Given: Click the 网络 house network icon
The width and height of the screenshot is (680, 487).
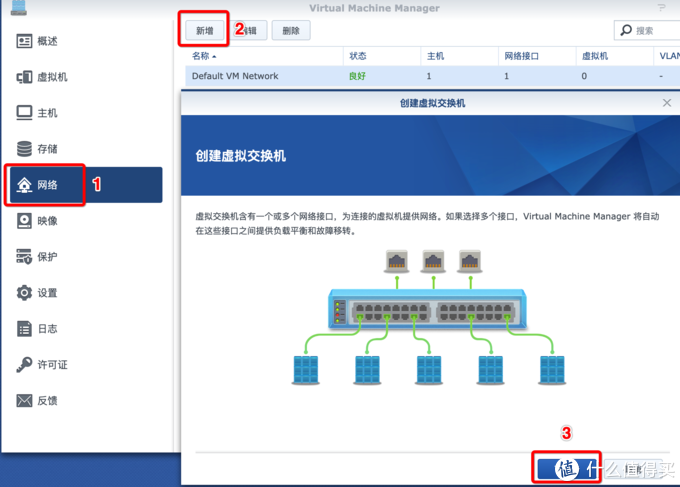Looking at the screenshot, I should tap(24, 185).
